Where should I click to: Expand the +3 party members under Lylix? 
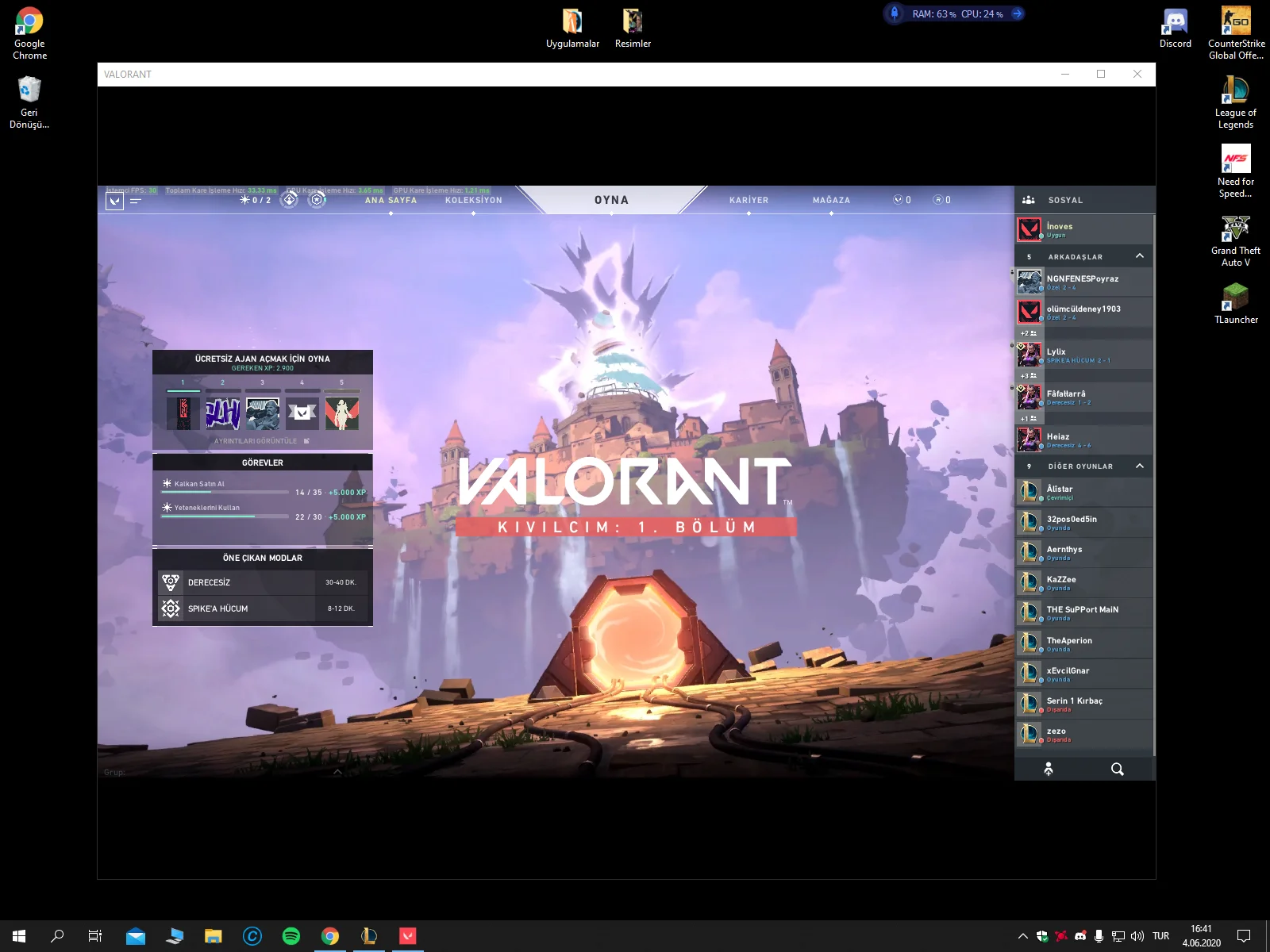pyautogui.click(x=1029, y=375)
